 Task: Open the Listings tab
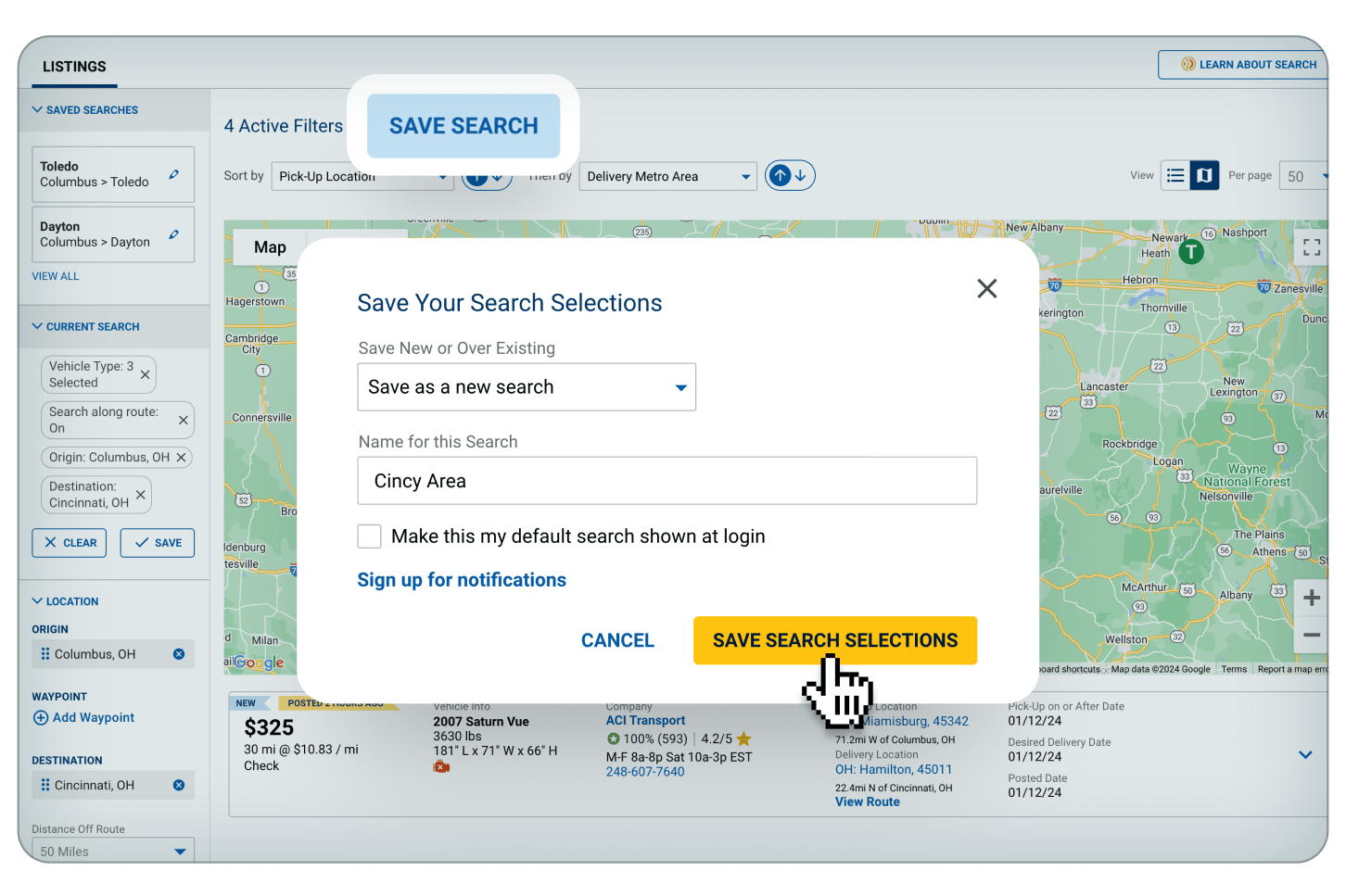click(x=74, y=67)
